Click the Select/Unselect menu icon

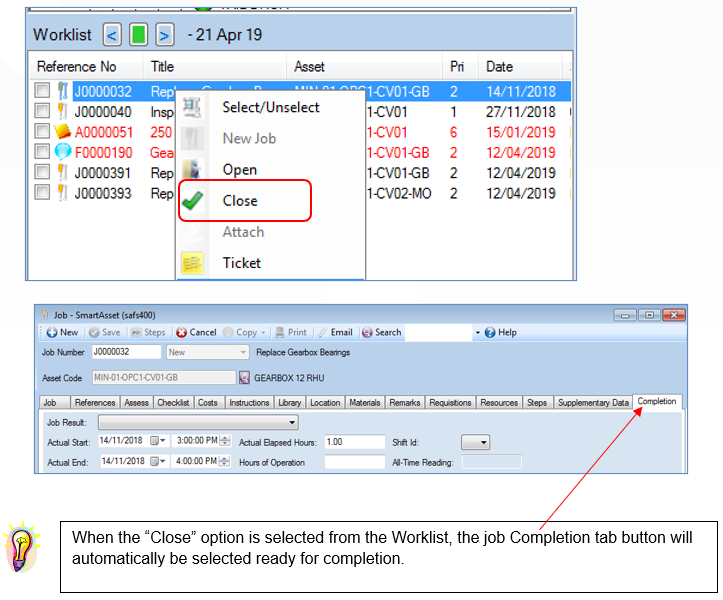(192, 107)
